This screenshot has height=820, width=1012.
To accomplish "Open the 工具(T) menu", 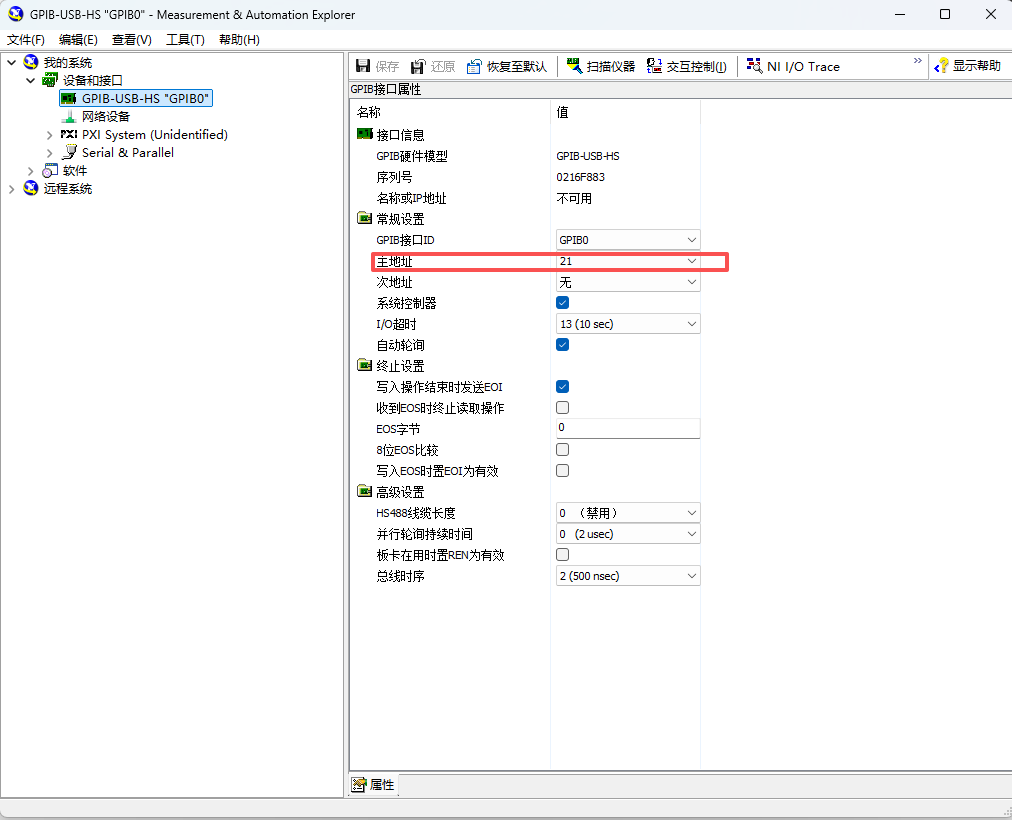I will click(185, 40).
